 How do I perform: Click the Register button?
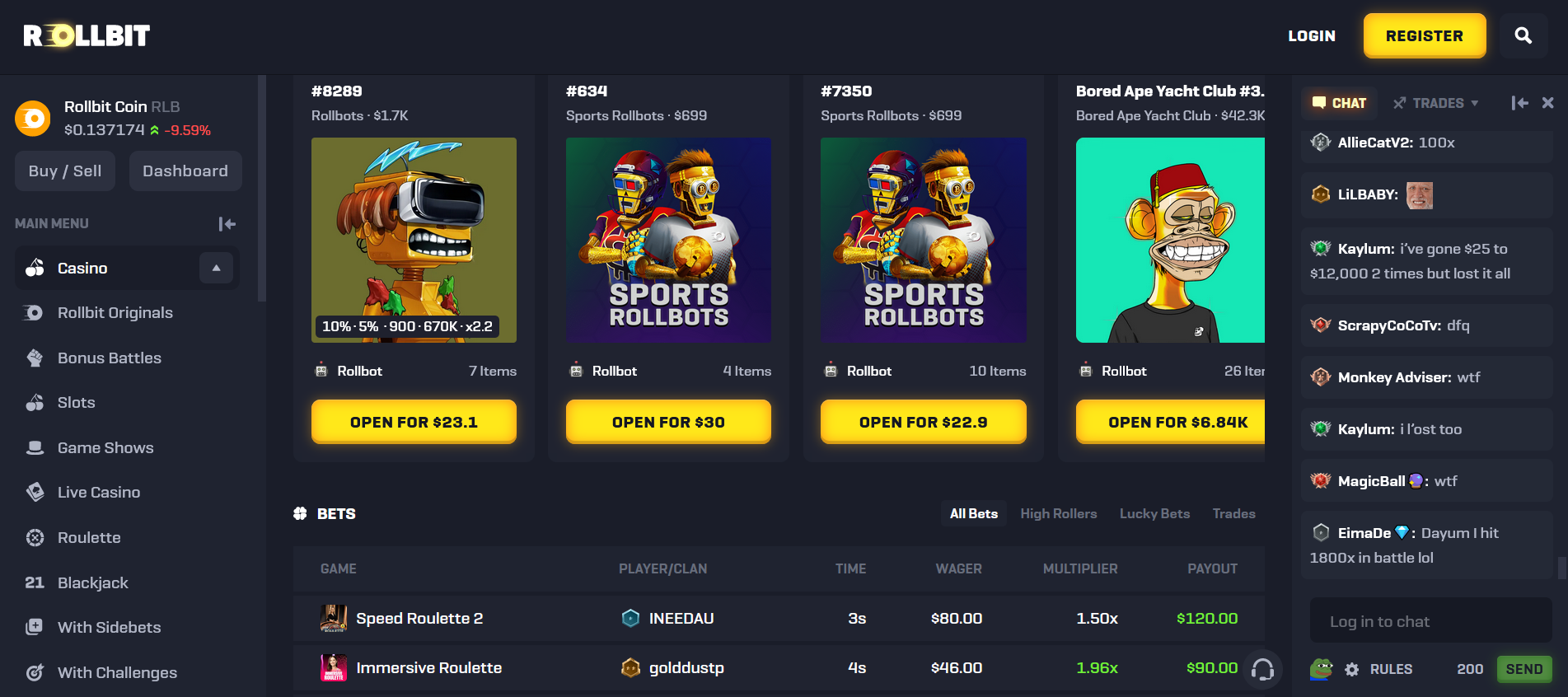1424,35
